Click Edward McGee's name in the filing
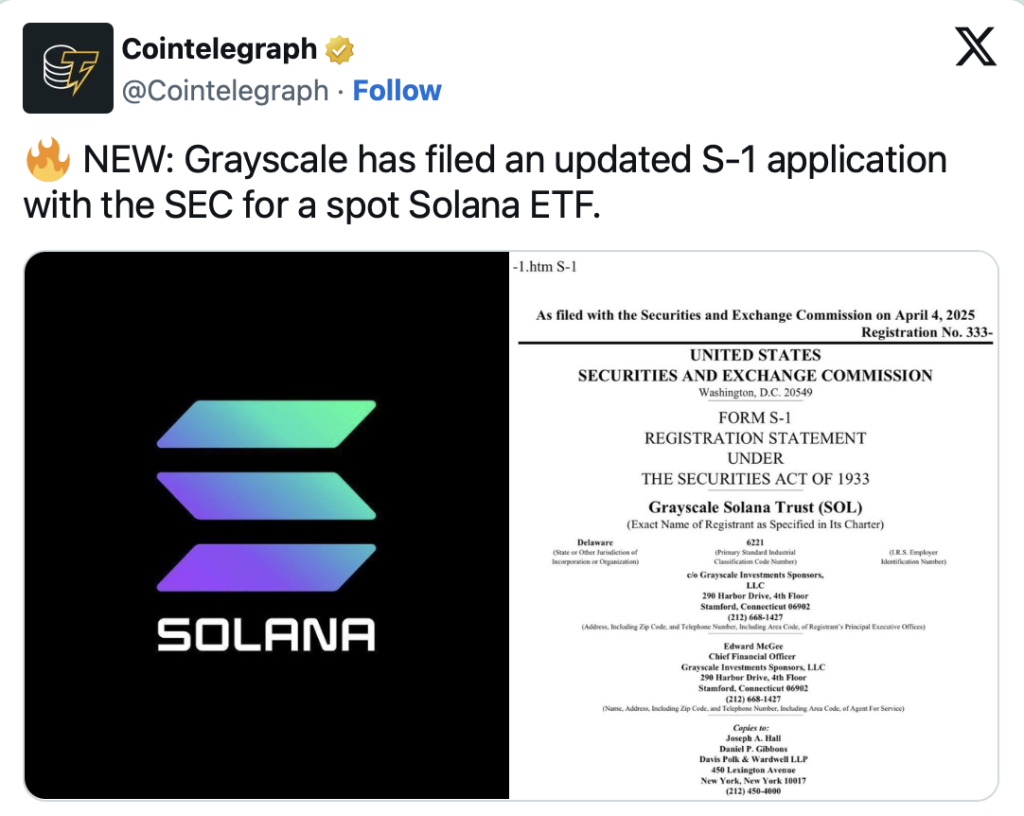 [755, 646]
